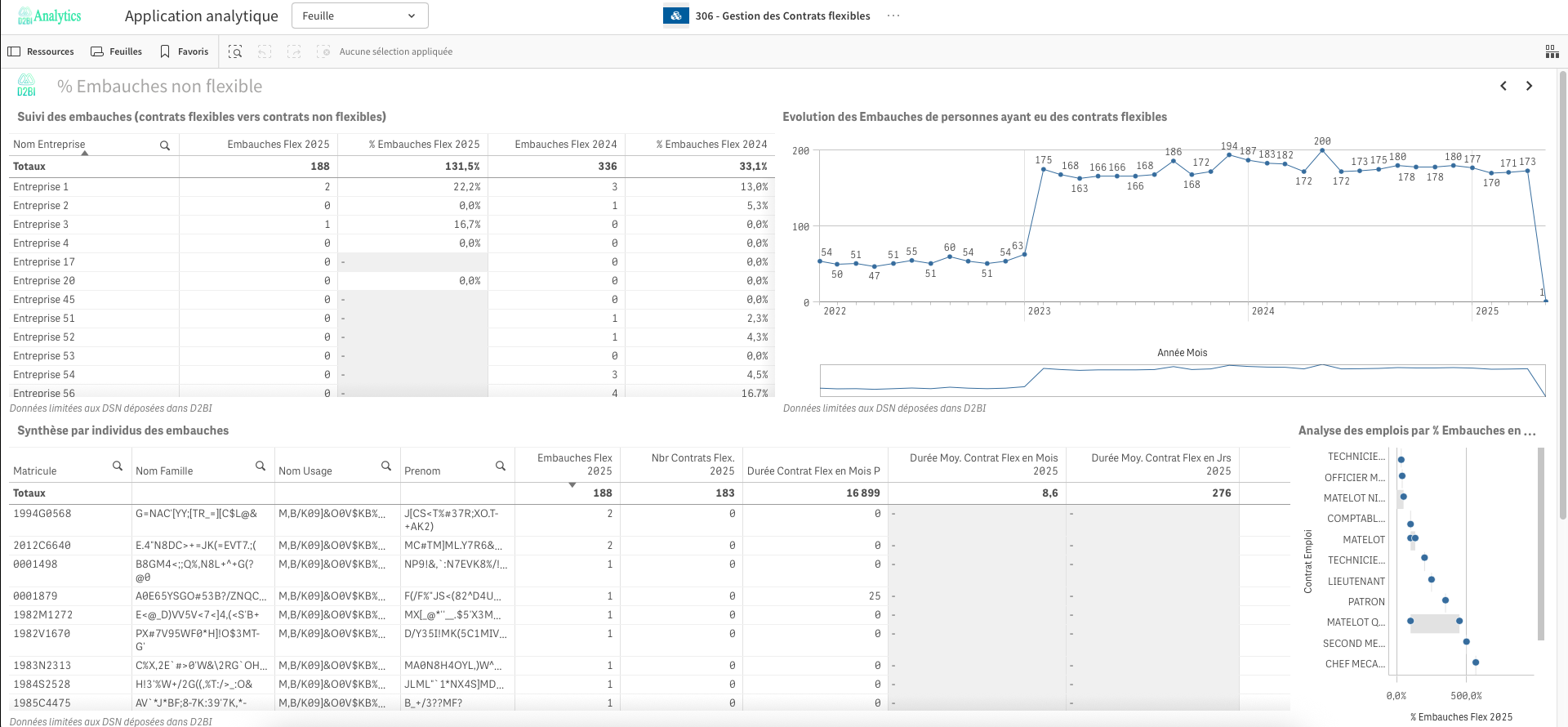Search in Nom Entreprise column

click(164, 145)
